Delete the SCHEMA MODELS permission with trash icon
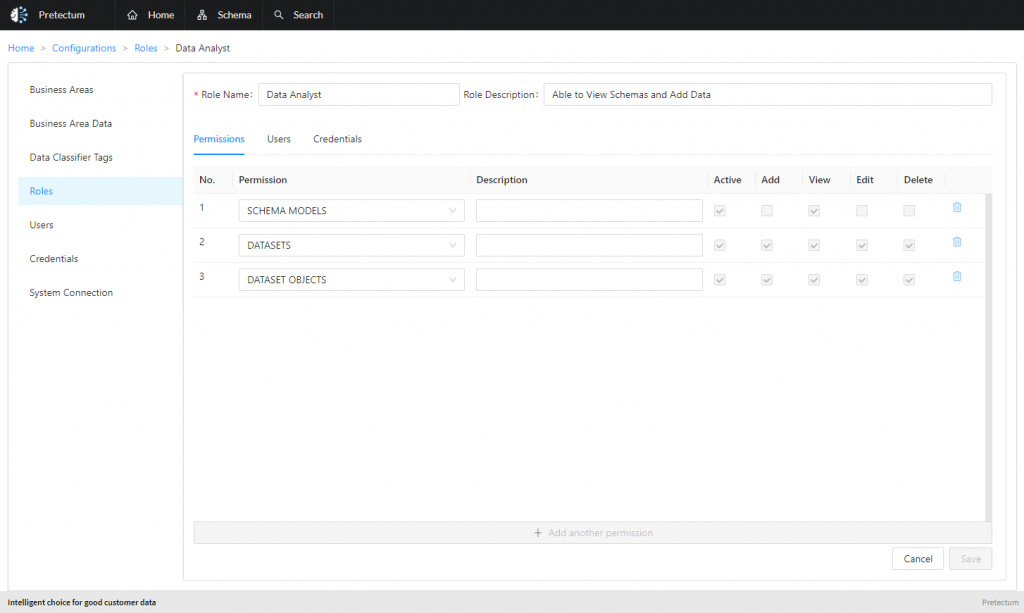This screenshot has height=613, width=1024. [957, 207]
